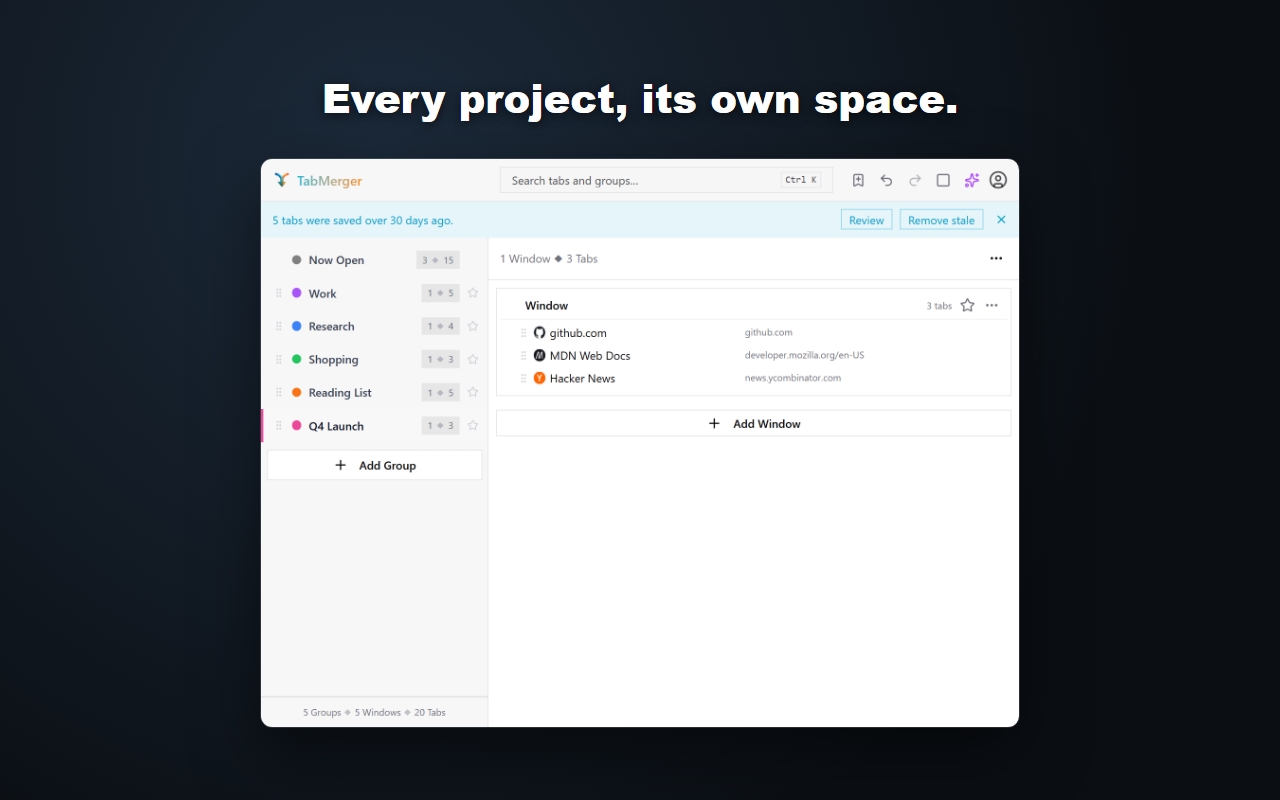Click the news.ycombinator.com URL
1280x800 pixels.
click(793, 379)
